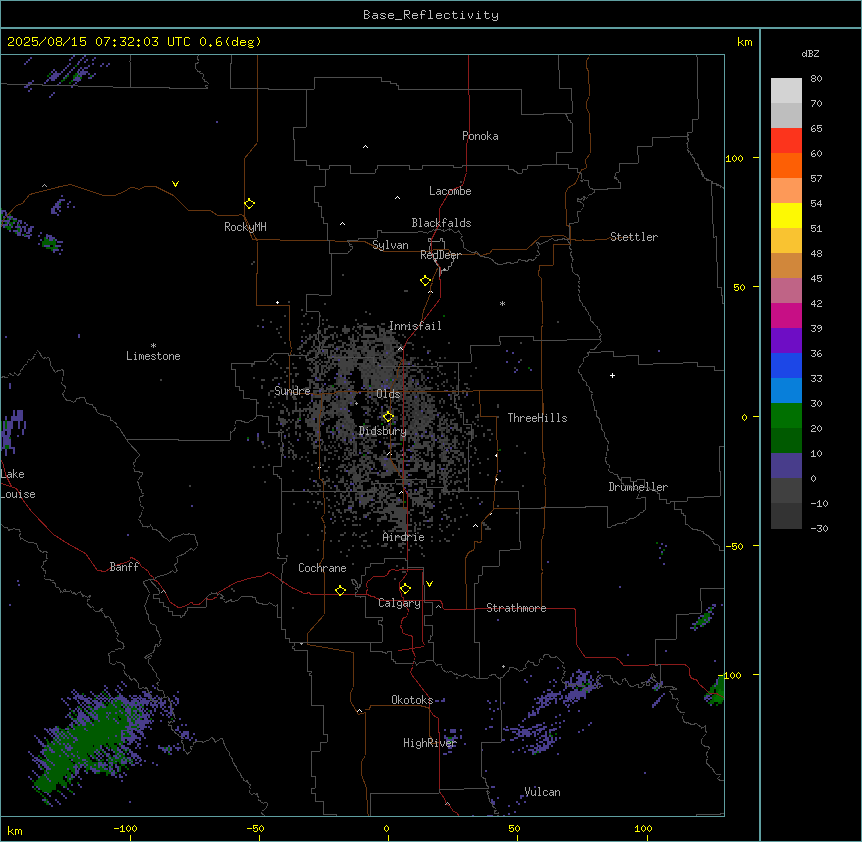Click the Okotoks label
Image resolution: width=862 pixels, height=842 pixels.
coord(412,700)
